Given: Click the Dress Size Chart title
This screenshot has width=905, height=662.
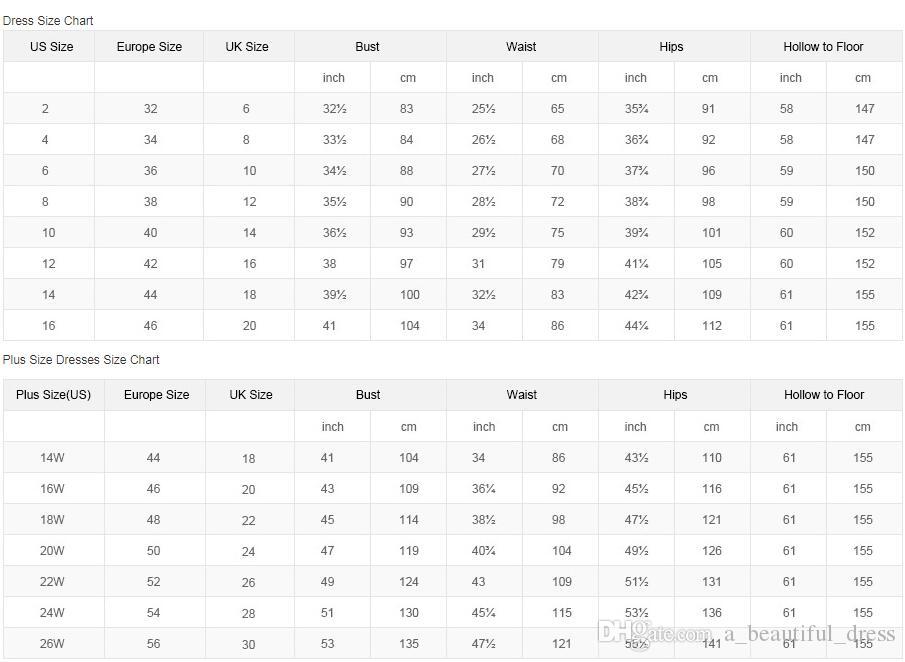Looking at the screenshot, I should click(48, 21).
